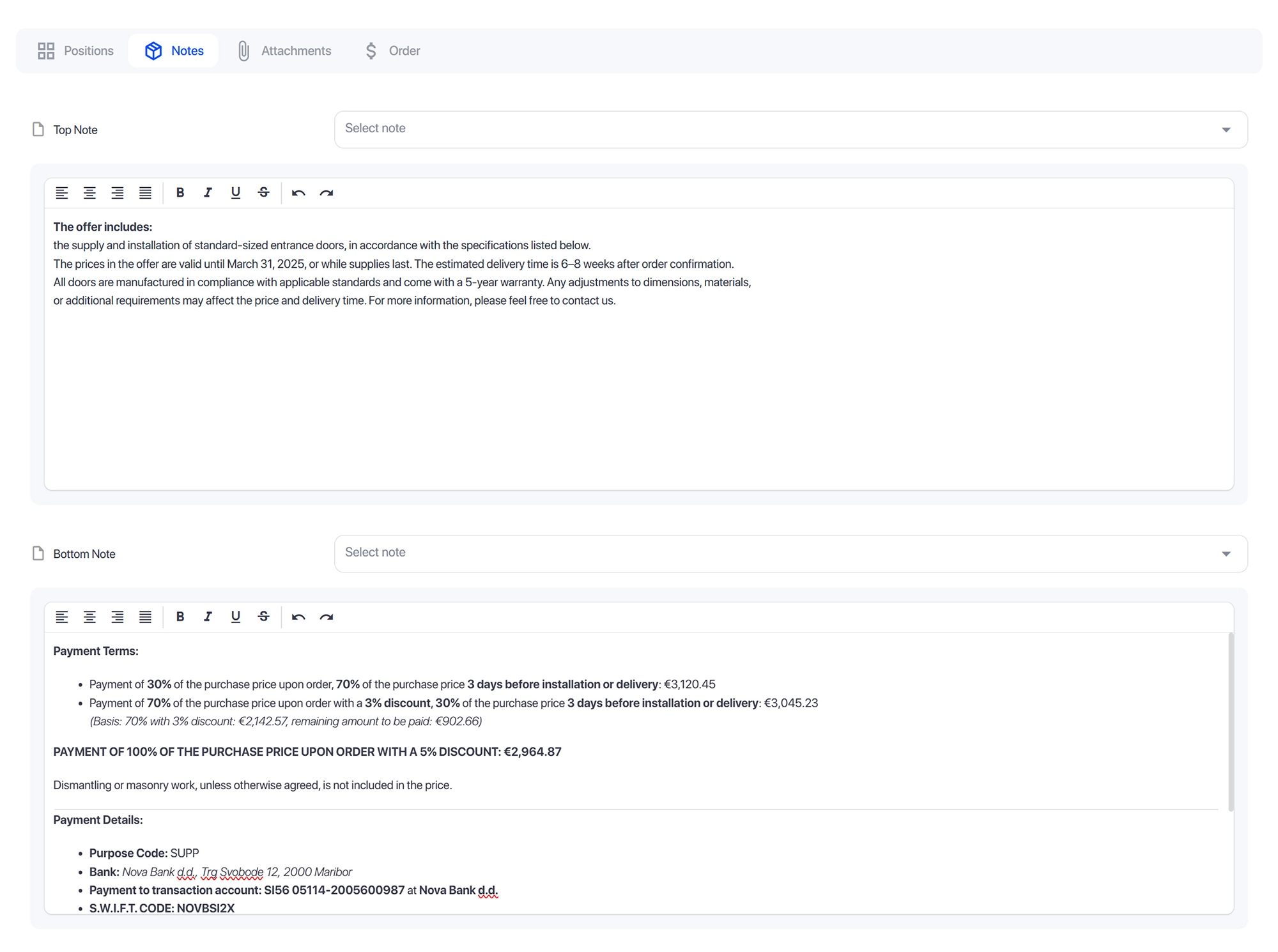Justify text in Top Note editor
The image size is (1278, 952).
146,192
